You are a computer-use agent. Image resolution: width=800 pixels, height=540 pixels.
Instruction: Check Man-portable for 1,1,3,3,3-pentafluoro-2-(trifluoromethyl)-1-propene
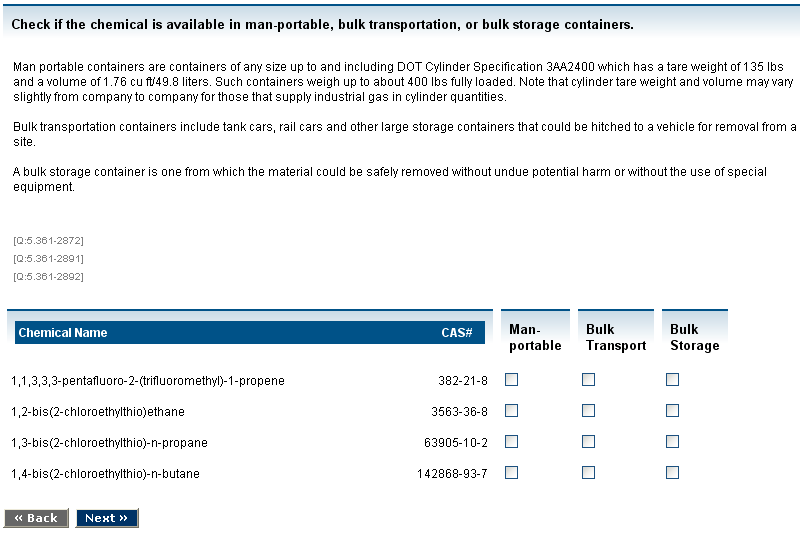[x=511, y=380]
